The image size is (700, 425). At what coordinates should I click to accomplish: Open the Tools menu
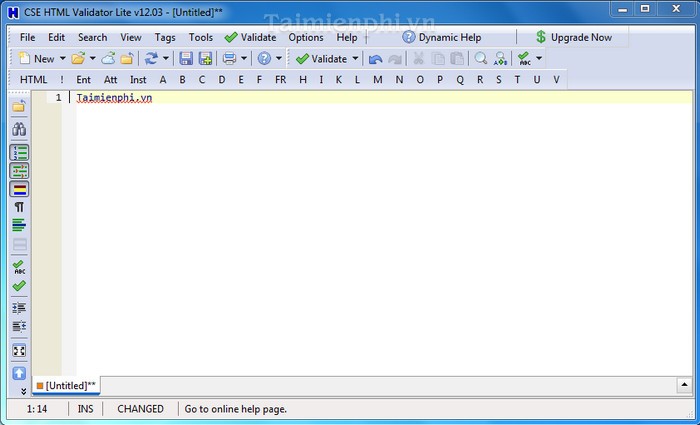(x=200, y=38)
